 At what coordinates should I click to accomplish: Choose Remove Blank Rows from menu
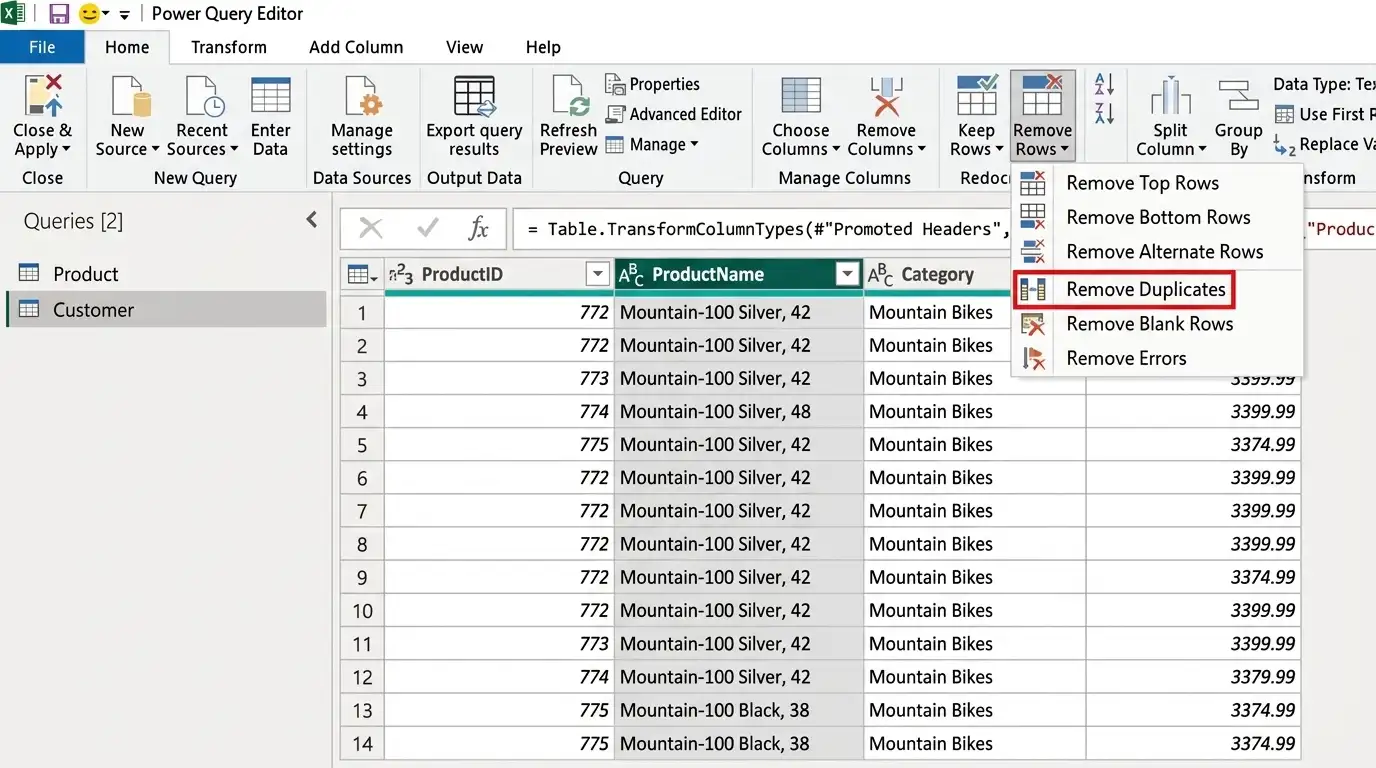pyautogui.click(x=1157, y=324)
